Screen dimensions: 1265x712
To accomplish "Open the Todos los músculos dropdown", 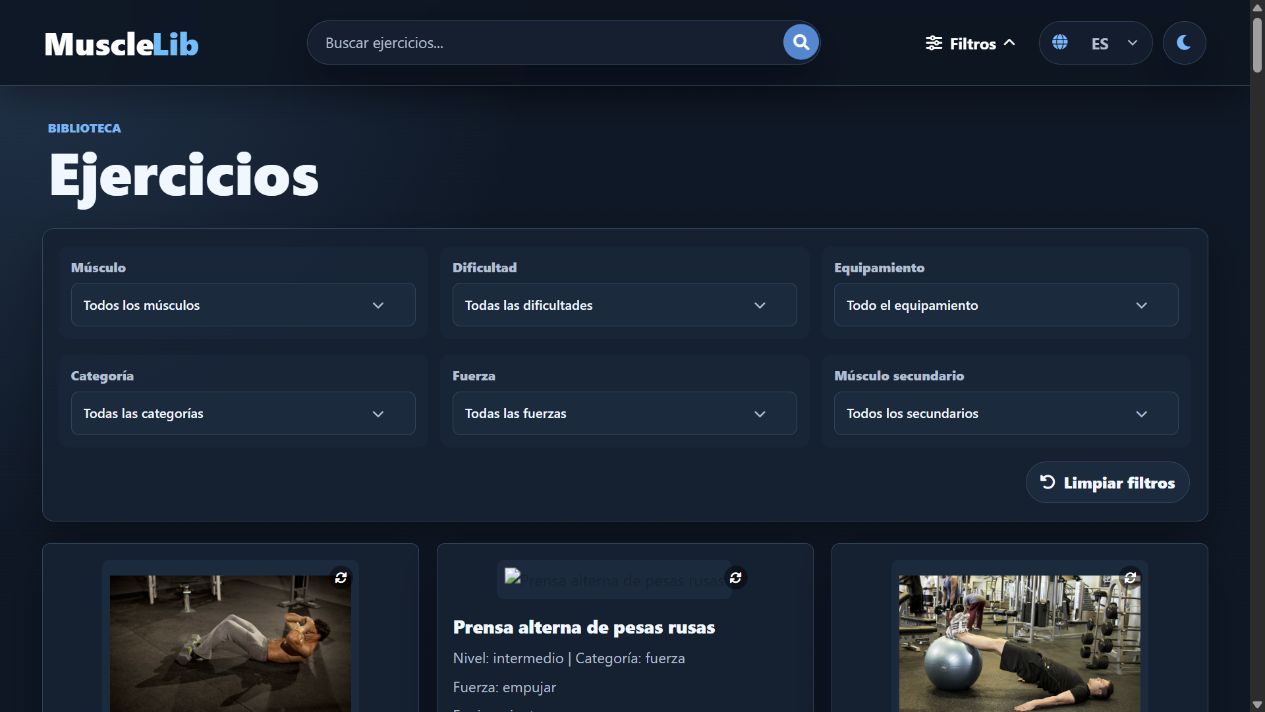I will click(243, 305).
